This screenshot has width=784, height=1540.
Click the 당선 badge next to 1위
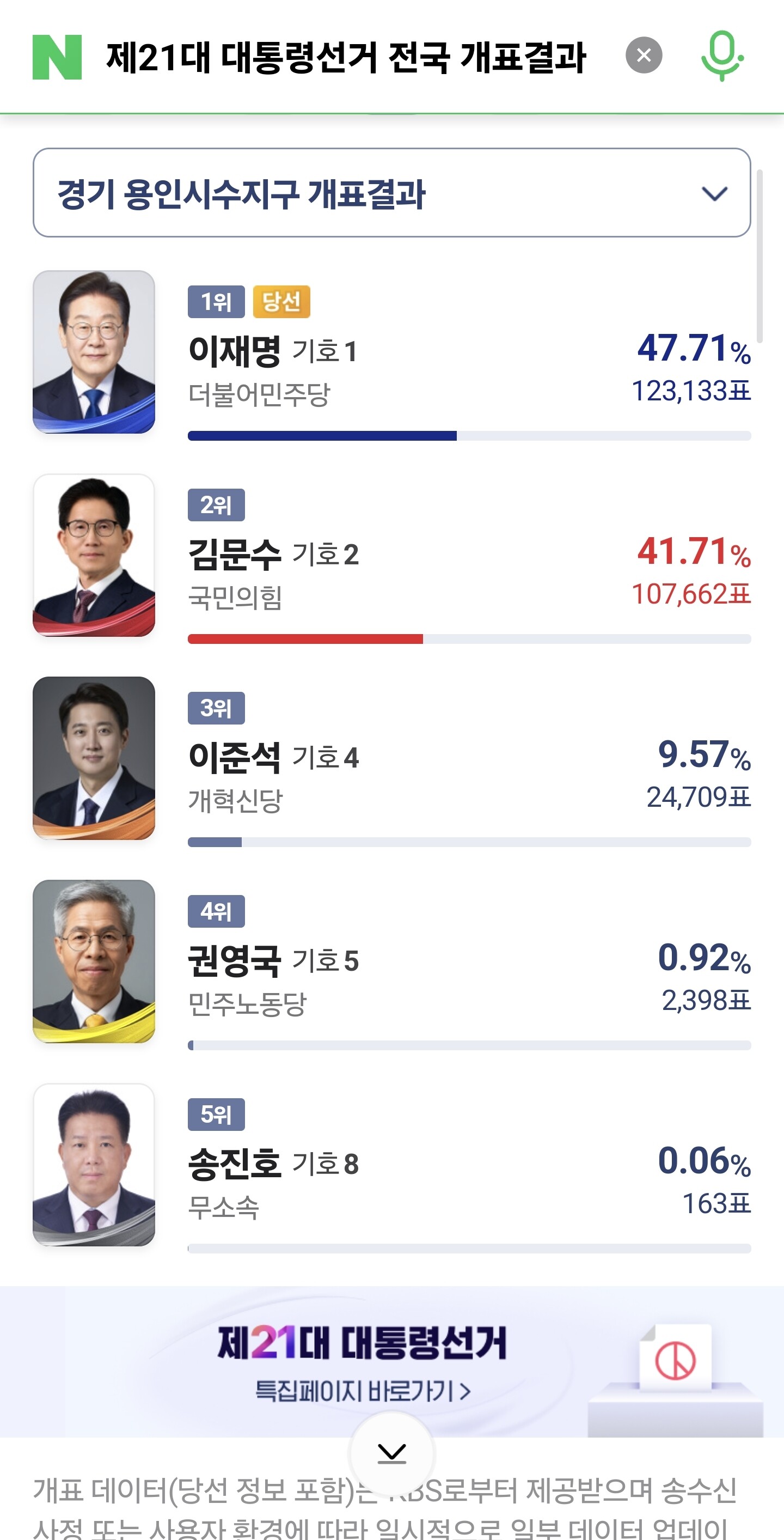(281, 302)
